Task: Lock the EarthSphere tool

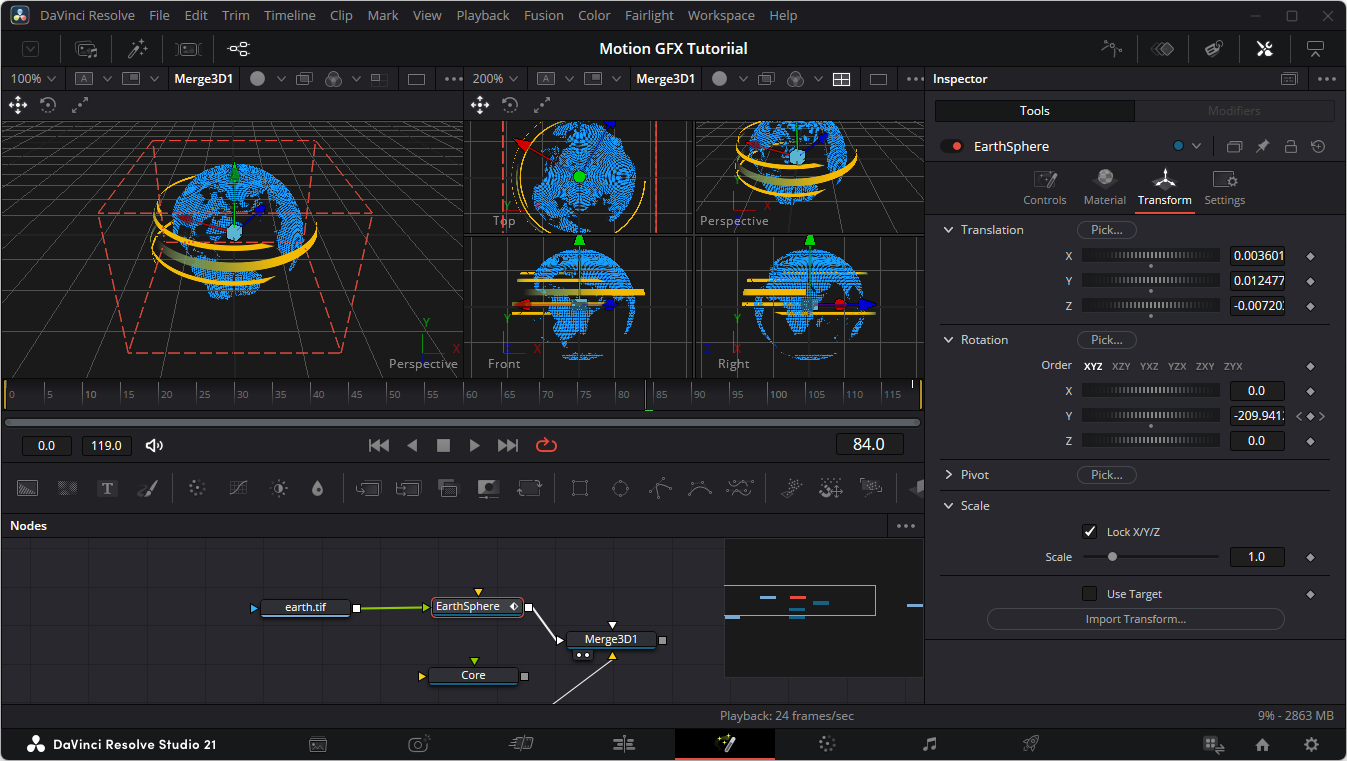Action: click(x=1290, y=146)
